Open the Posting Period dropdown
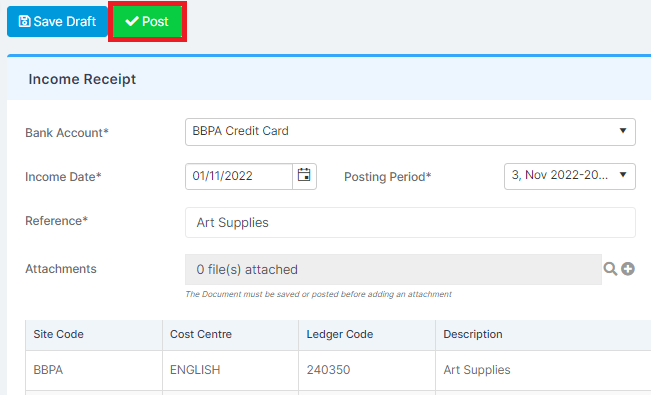The width and height of the screenshot is (651, 395). coord(570,176)
